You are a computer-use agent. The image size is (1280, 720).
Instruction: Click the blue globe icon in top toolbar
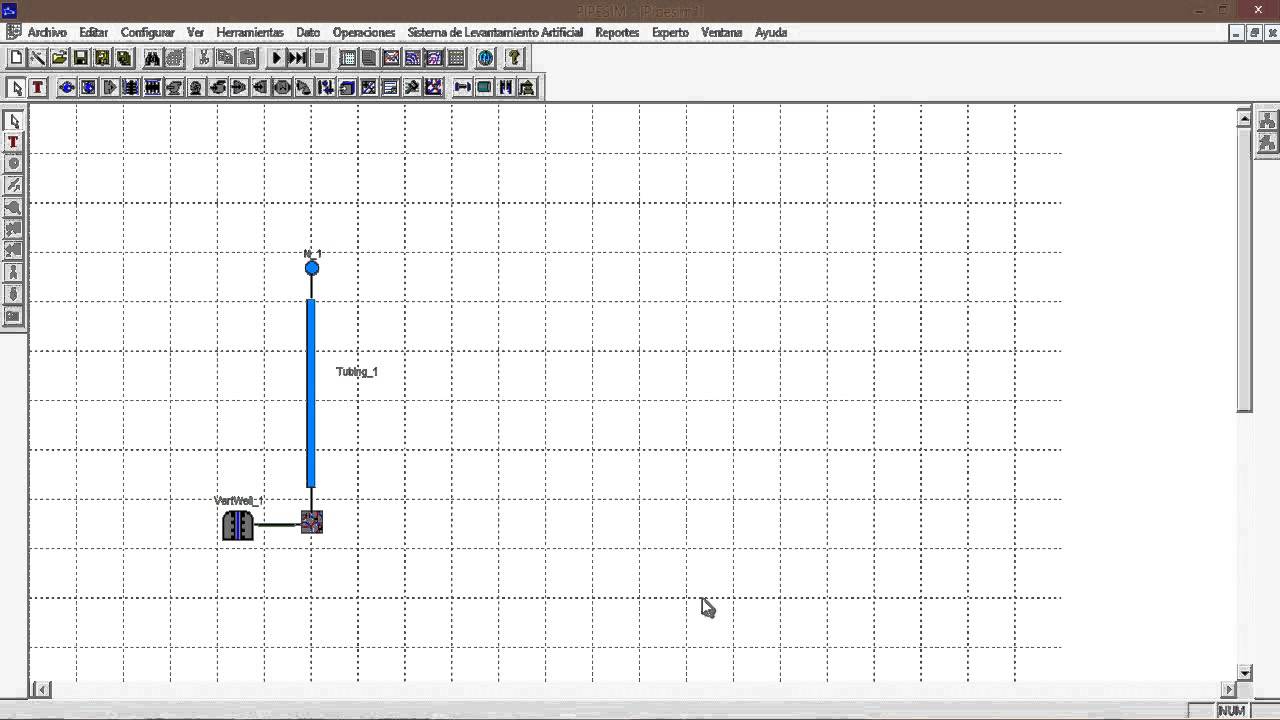click(486, 58)
